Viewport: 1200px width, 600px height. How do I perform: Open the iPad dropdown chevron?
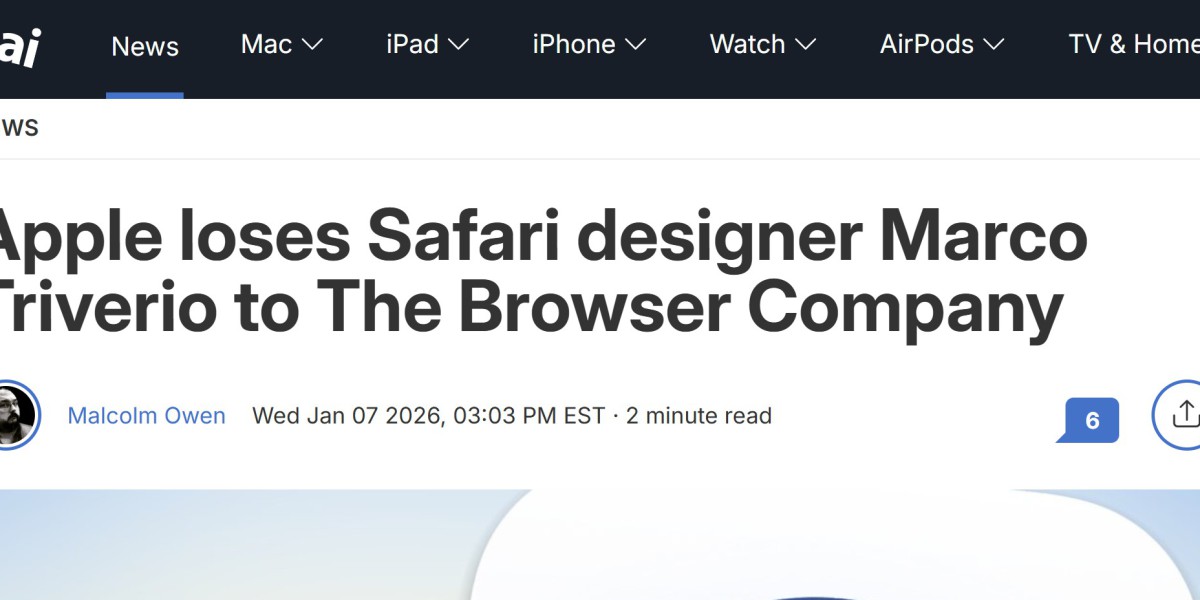(458, 45)
